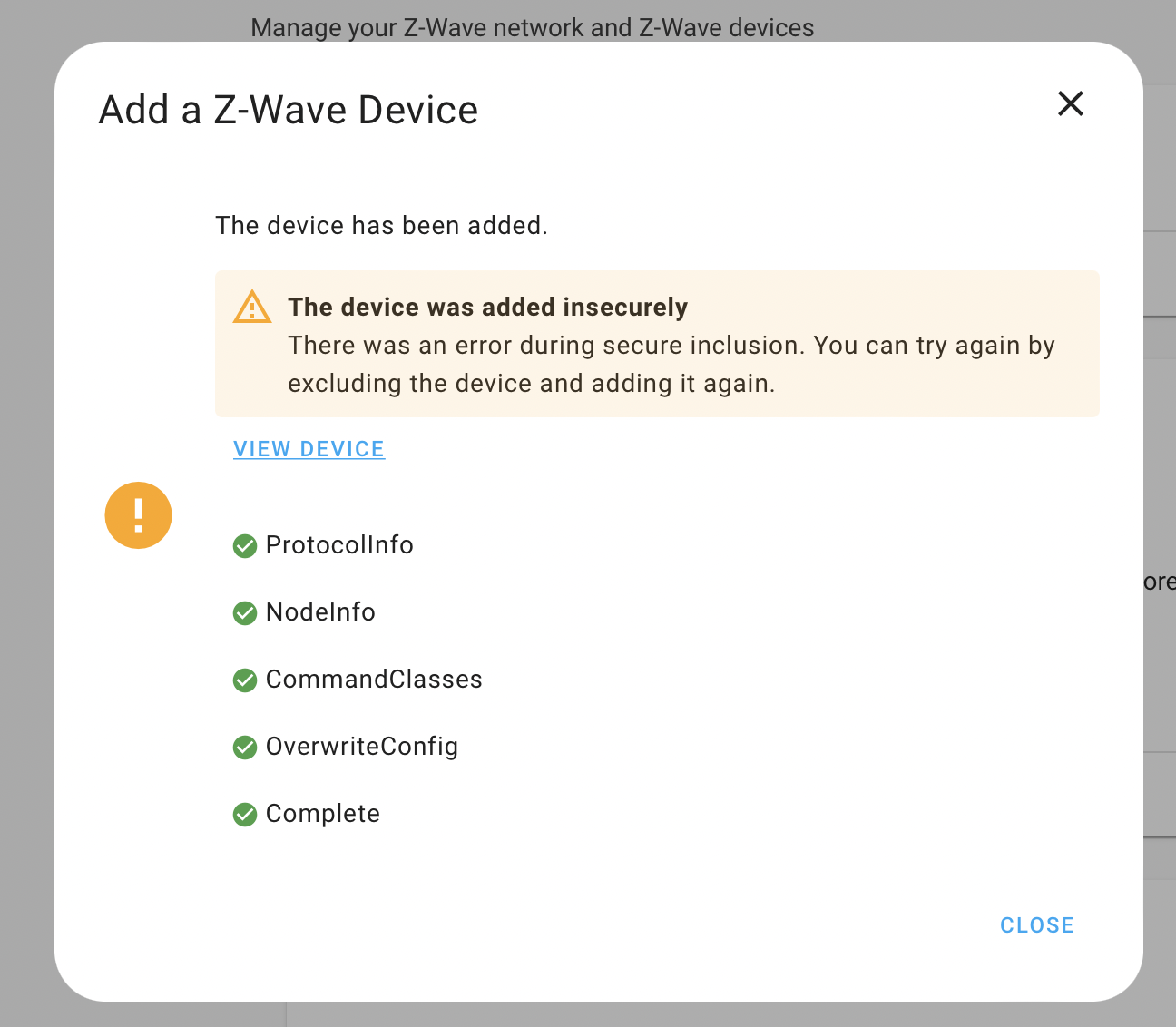Click the green checkmark beside OverwriteConfig

click(245, 747)
